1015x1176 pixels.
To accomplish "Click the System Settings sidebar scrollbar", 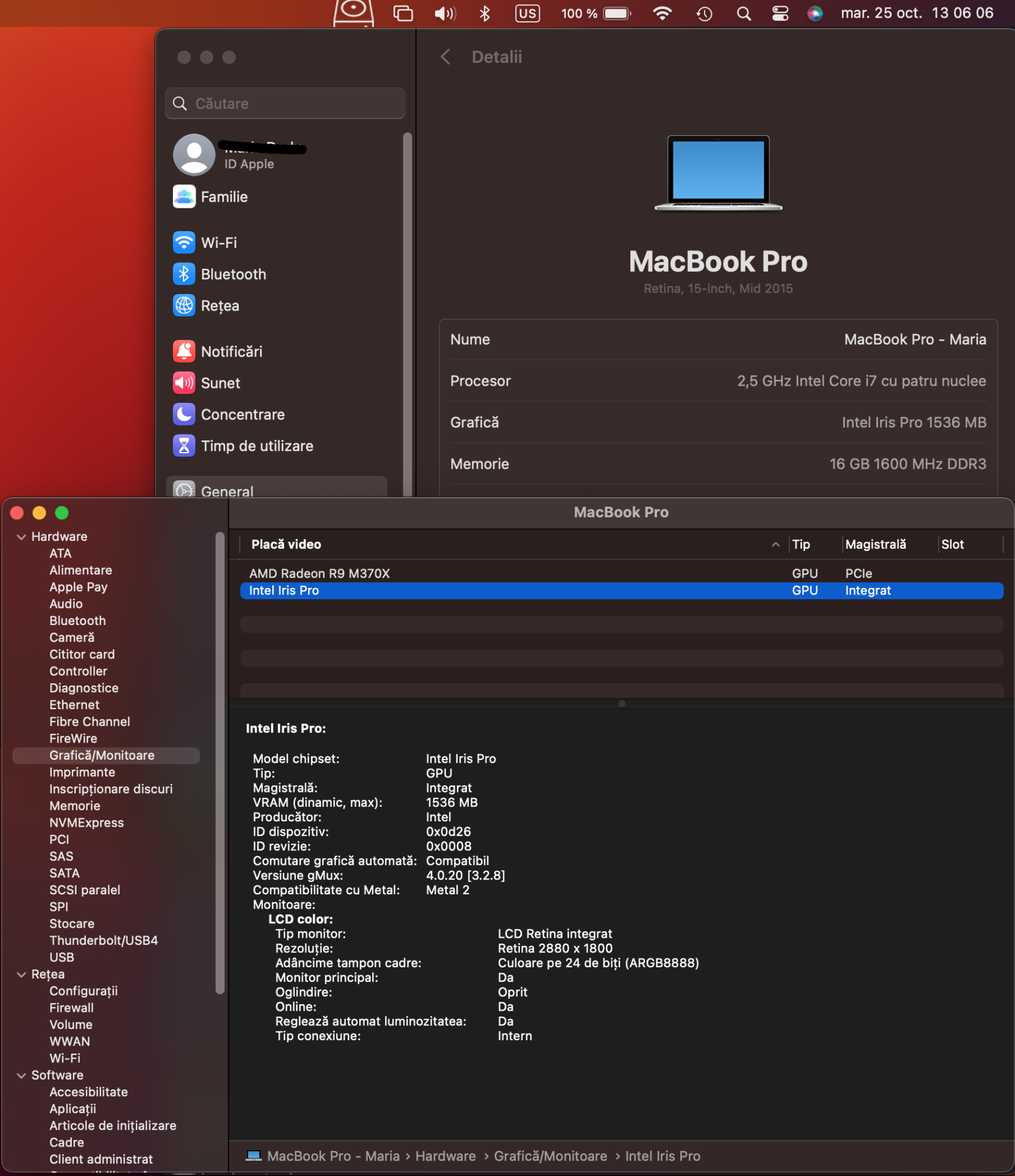I will coord(407,315).
